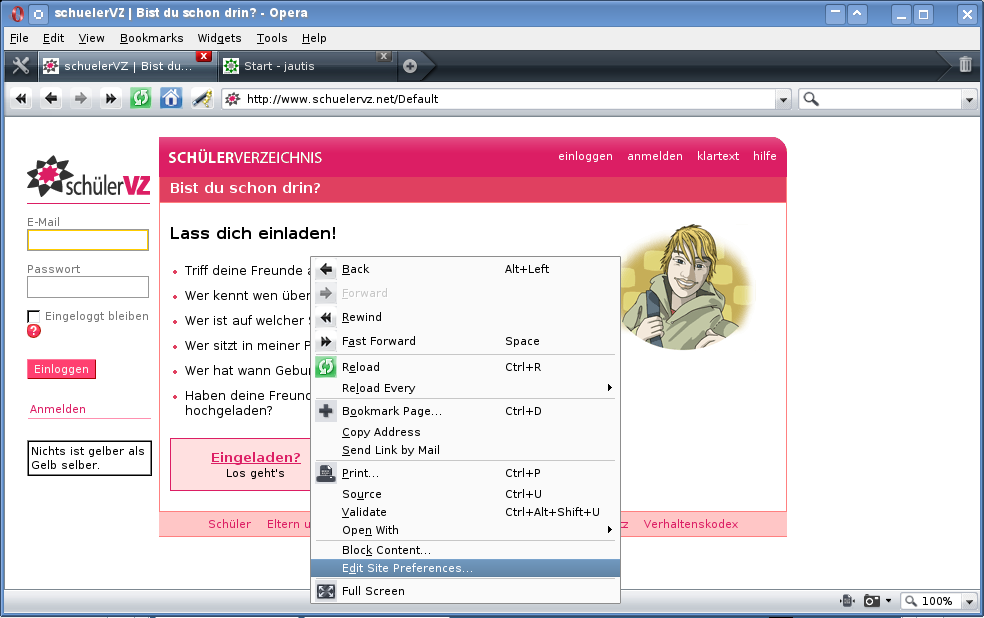Viewport: 984px width, 618px height.
Task: Select Edit Site Preferences in context menu
Action: [465, 568]
